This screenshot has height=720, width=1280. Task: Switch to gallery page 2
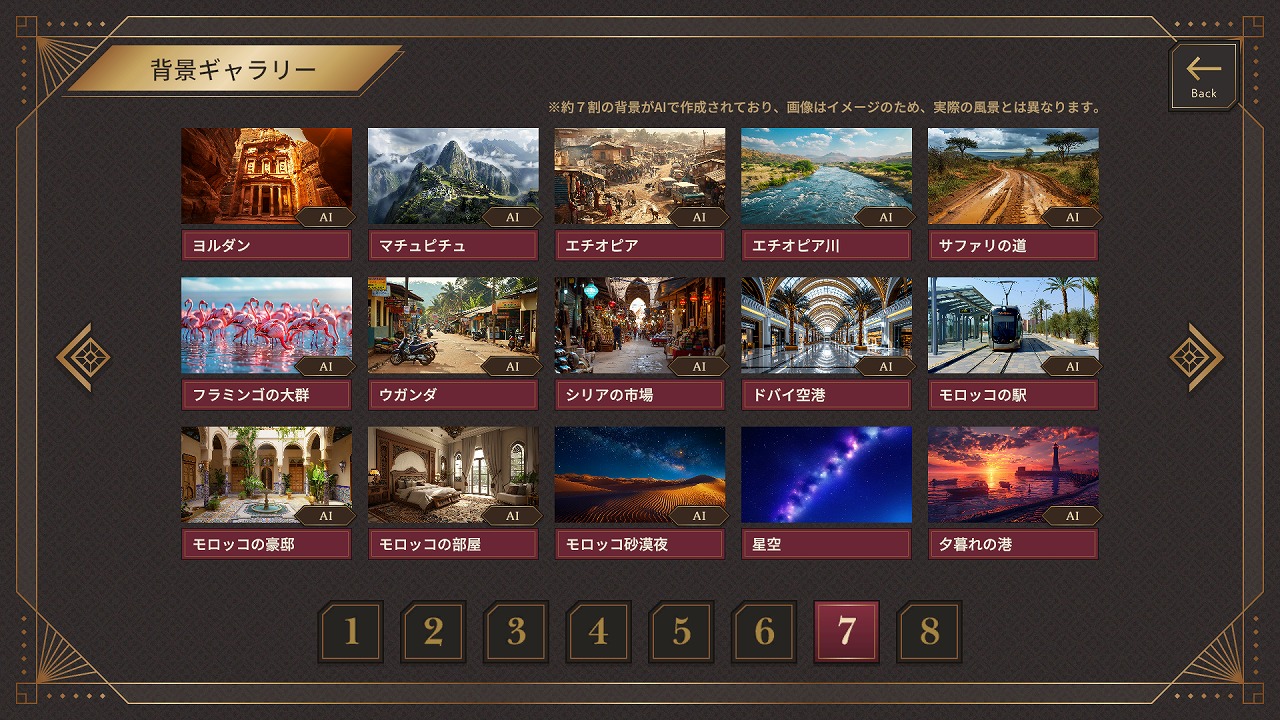pos(433,632)
